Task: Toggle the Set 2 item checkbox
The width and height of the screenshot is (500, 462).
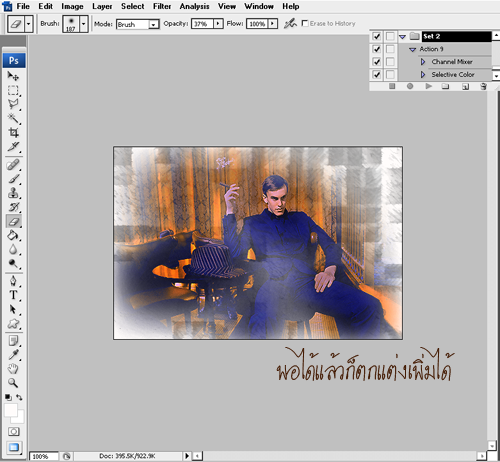Action: pos(377,36)
